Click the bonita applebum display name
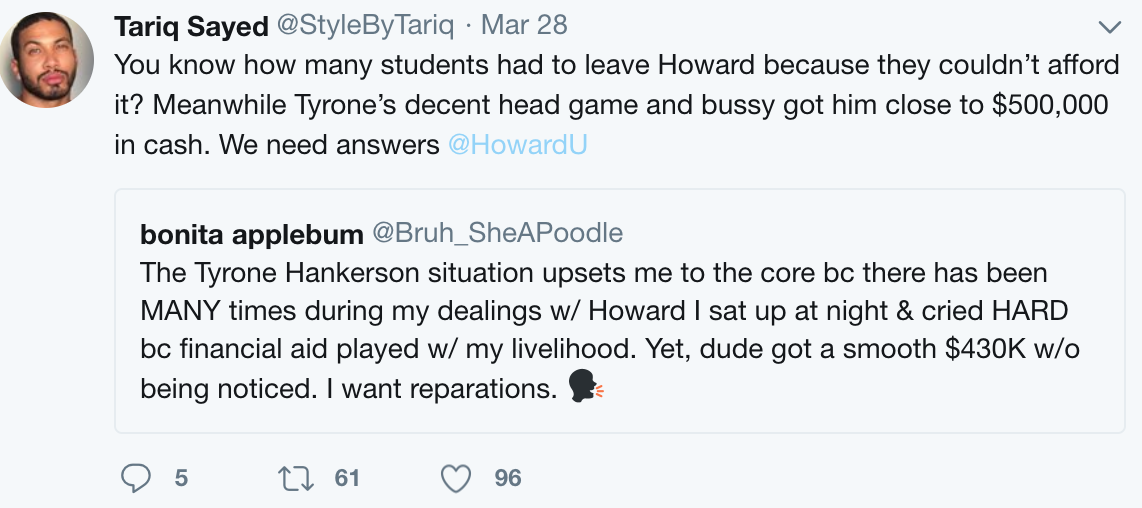The height and width of the screenshot is (508, 1142). tap(251, 234)
